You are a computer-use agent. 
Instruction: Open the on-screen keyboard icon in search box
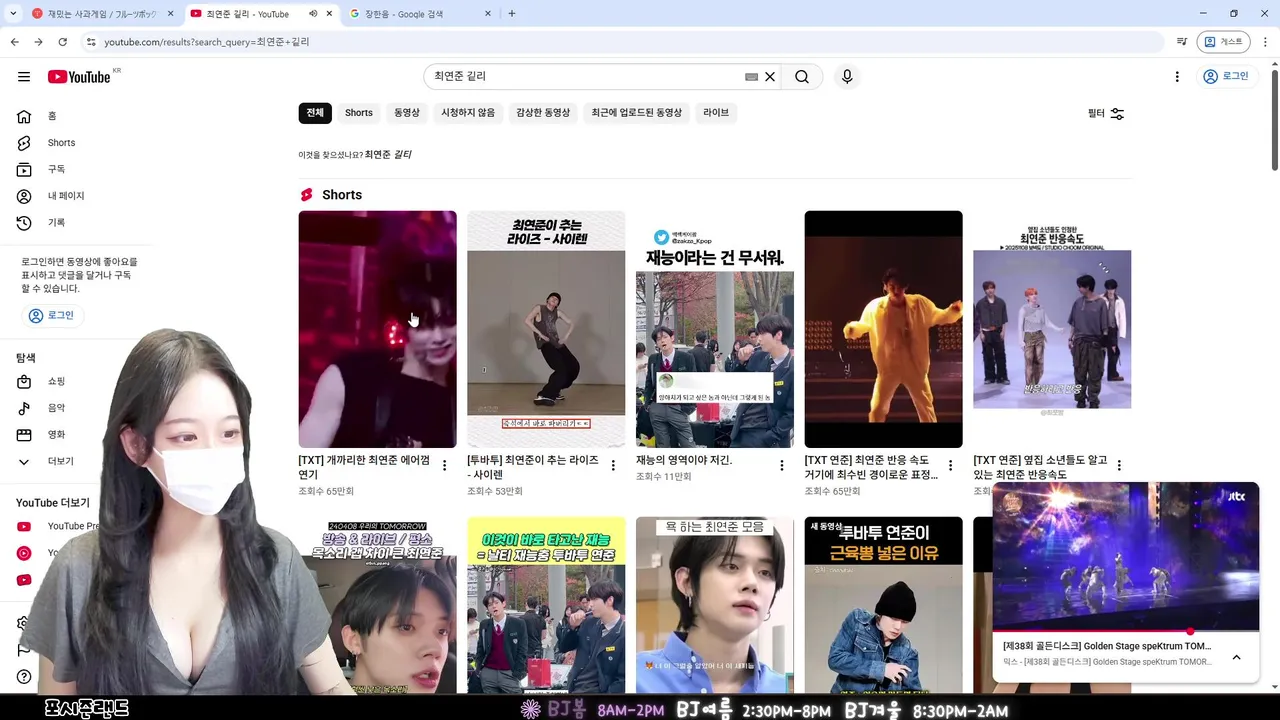751,77
